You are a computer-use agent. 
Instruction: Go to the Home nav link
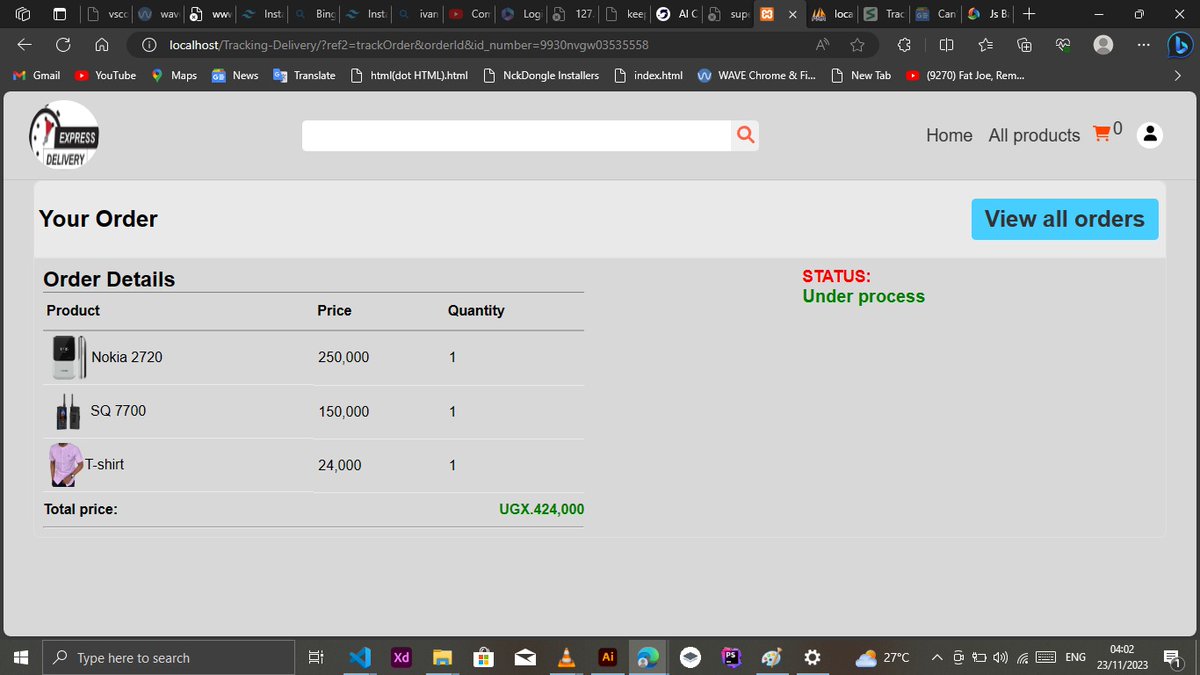pyautogui.click(x=949, y=135)
